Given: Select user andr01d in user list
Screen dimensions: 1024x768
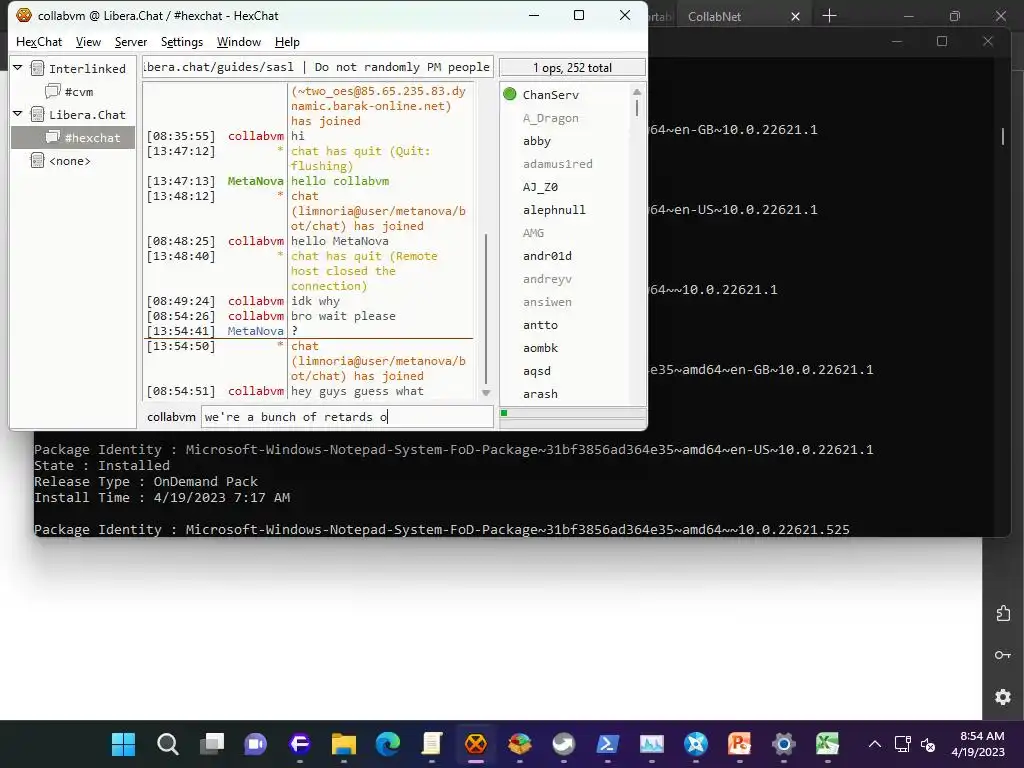Looking at the screenshot, I should point(547,256).
